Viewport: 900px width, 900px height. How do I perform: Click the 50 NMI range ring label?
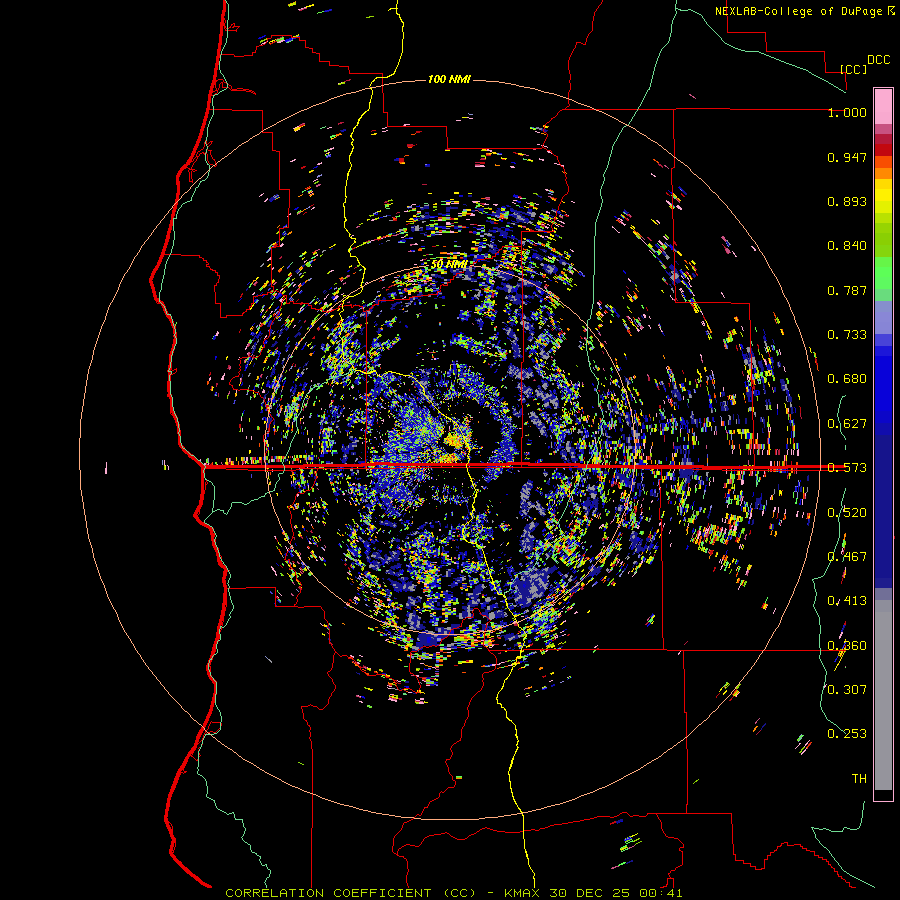(449, 265)
